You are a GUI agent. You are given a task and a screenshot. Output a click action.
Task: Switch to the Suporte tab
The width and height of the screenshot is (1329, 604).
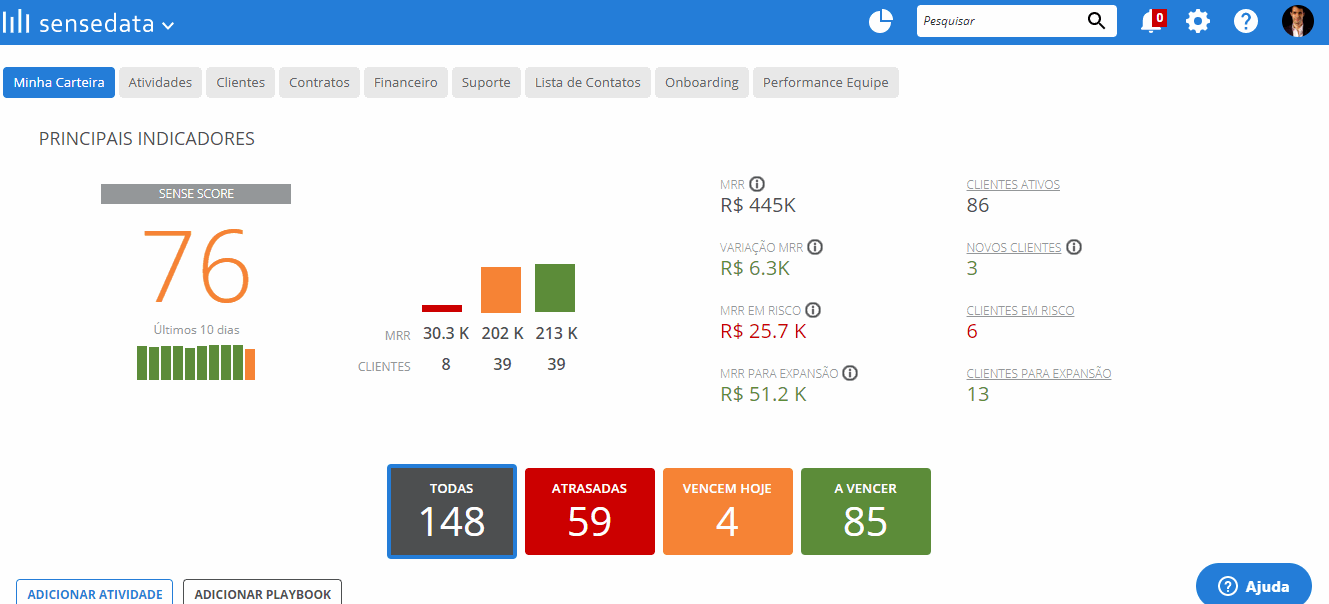click(x=486, y=83)
